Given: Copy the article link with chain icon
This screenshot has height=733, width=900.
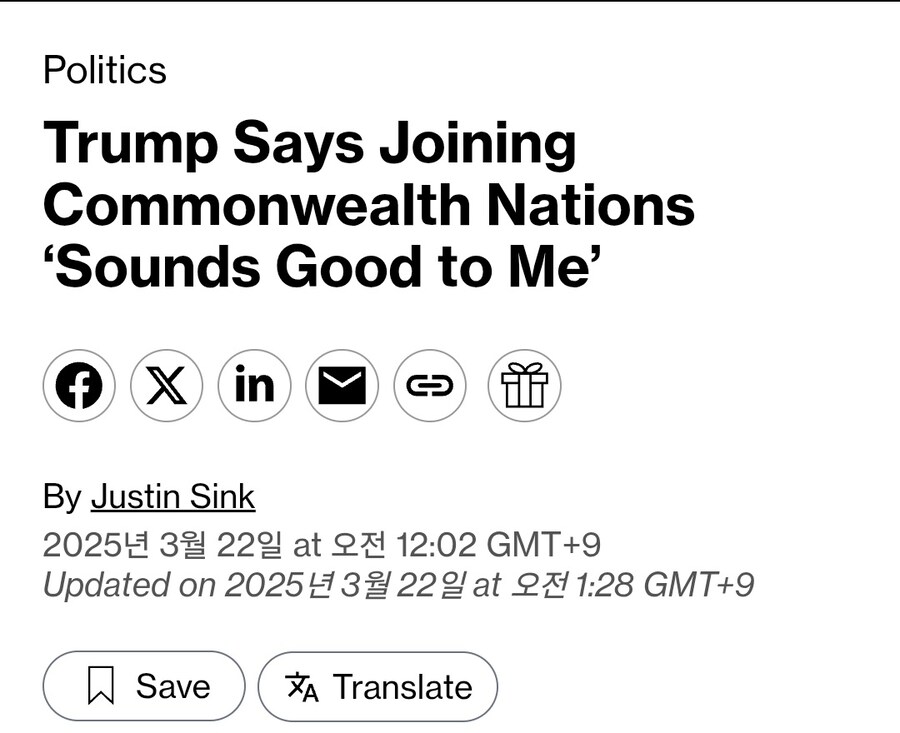Looking at the screenshot, I should coord(430,386).
